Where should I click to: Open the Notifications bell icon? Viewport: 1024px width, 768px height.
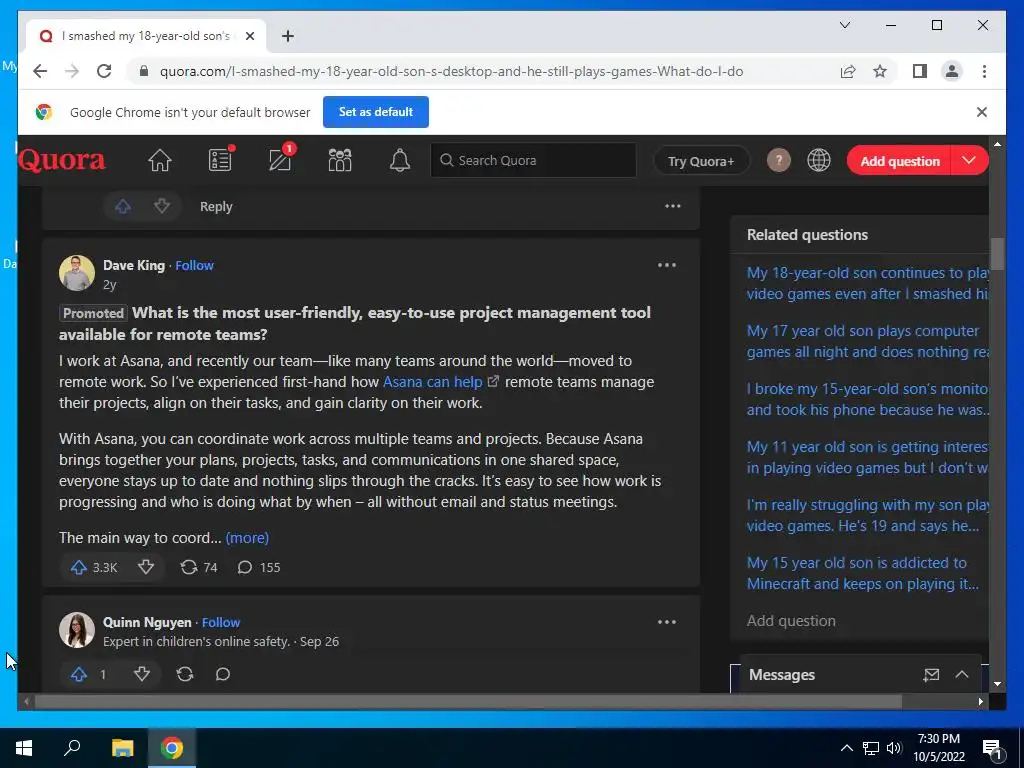click(400, 160)
